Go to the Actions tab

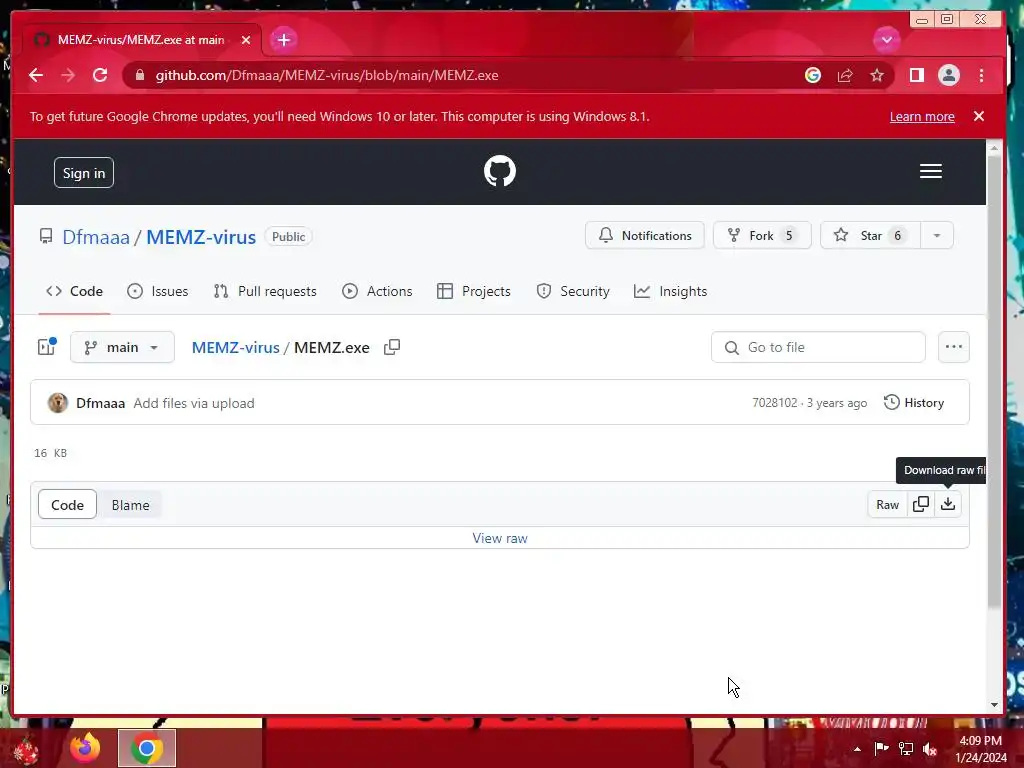click(377, 291)
